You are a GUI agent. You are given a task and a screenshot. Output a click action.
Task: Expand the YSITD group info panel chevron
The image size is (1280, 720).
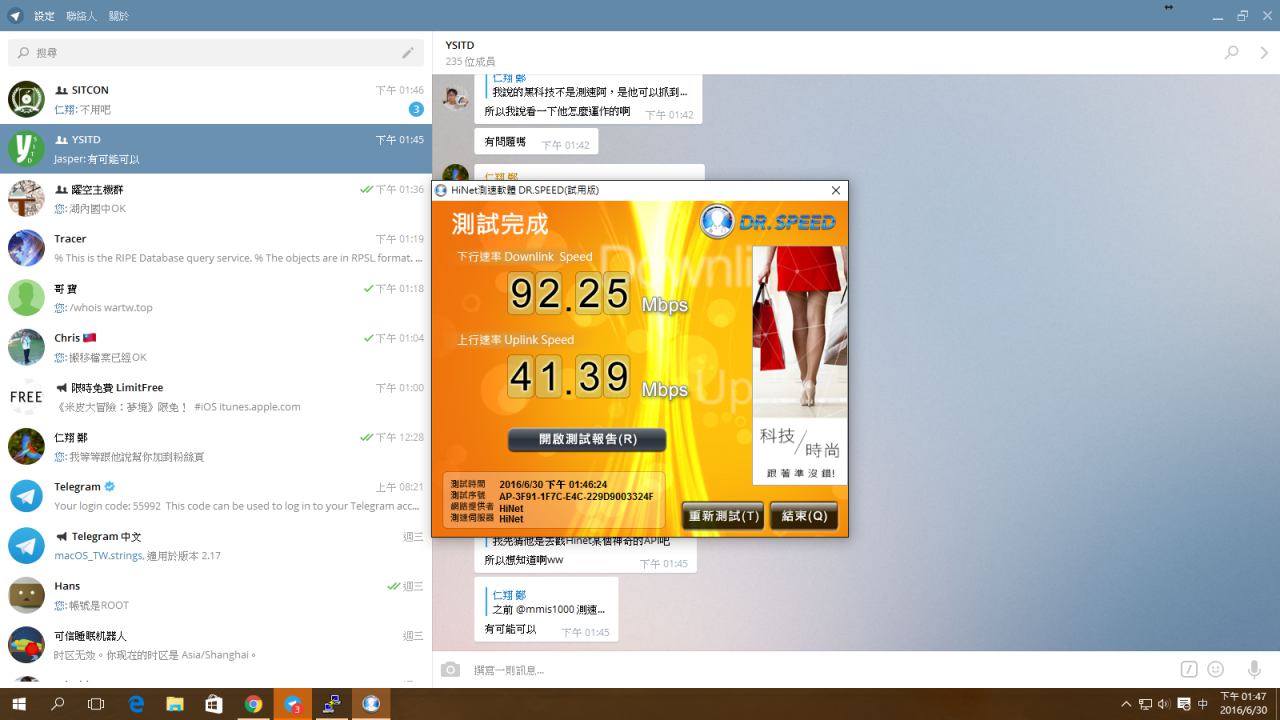coord(1264,53)
